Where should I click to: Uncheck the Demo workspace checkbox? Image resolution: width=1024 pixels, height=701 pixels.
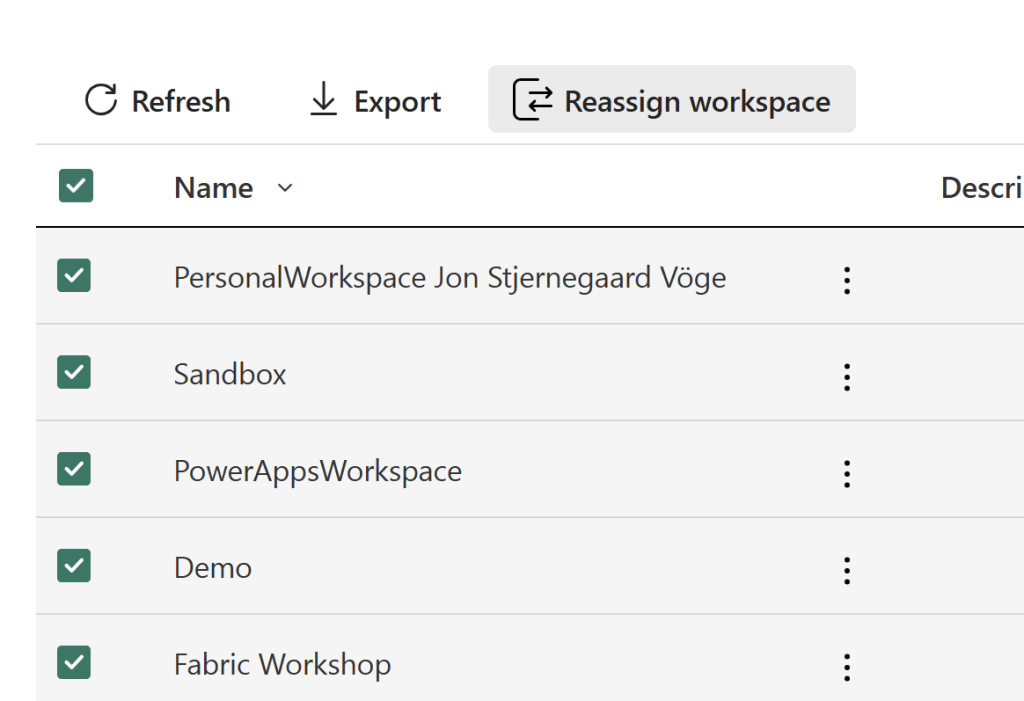(74, 566)
